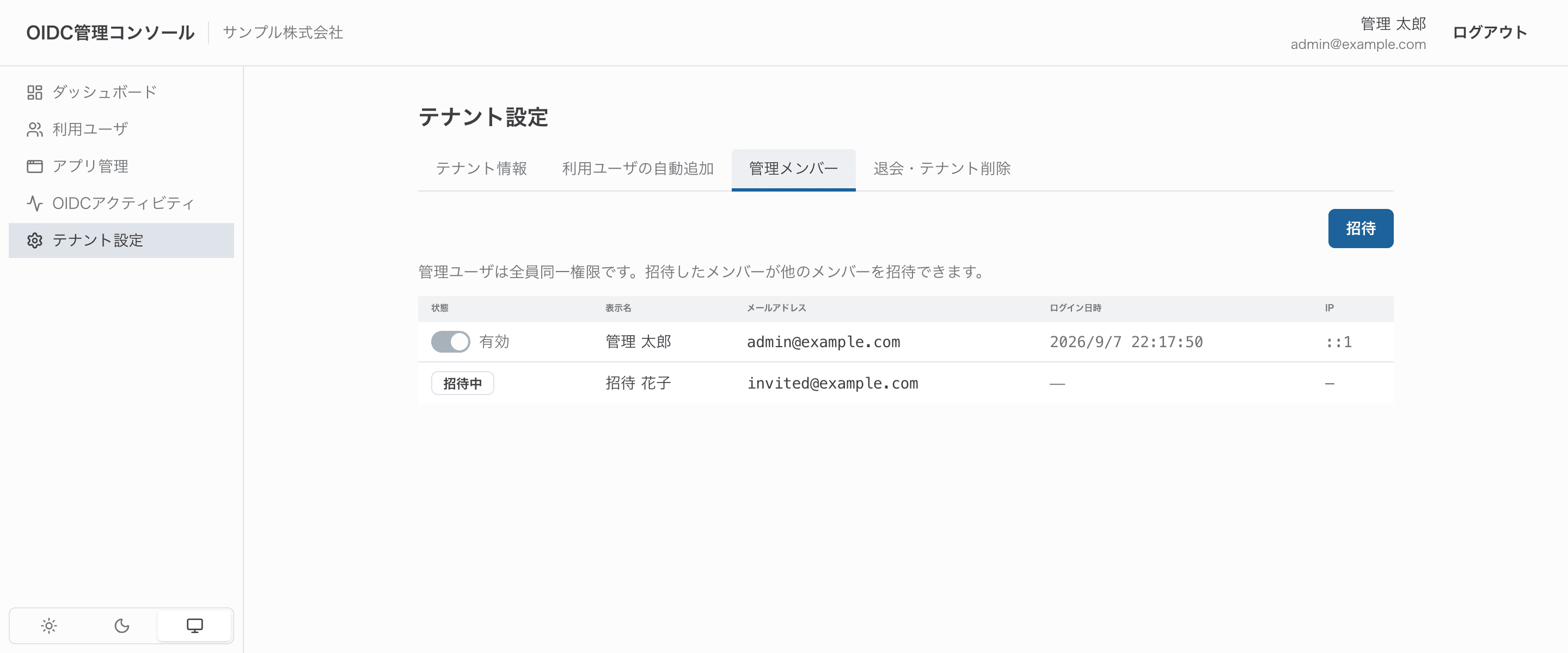Click the ログイン日時 column header
Viewport: 1568px width, 653px height.
1076,308
